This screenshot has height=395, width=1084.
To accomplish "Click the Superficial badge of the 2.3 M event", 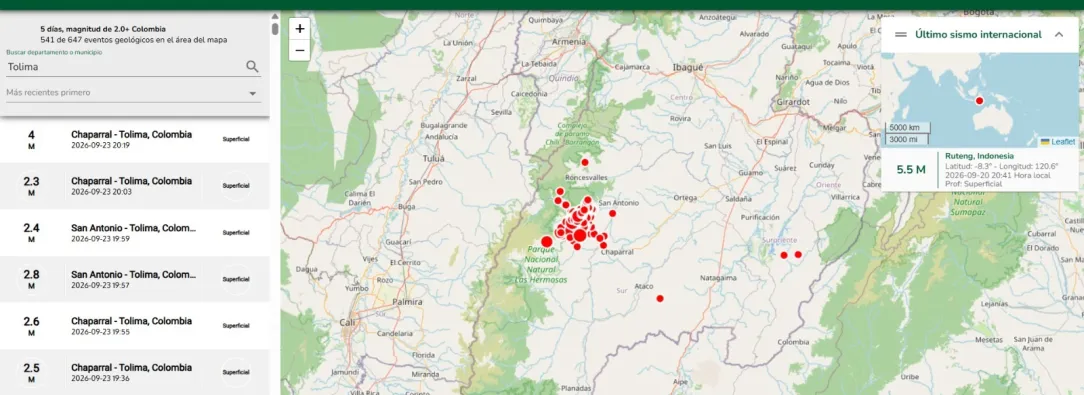I will [236, 185].
